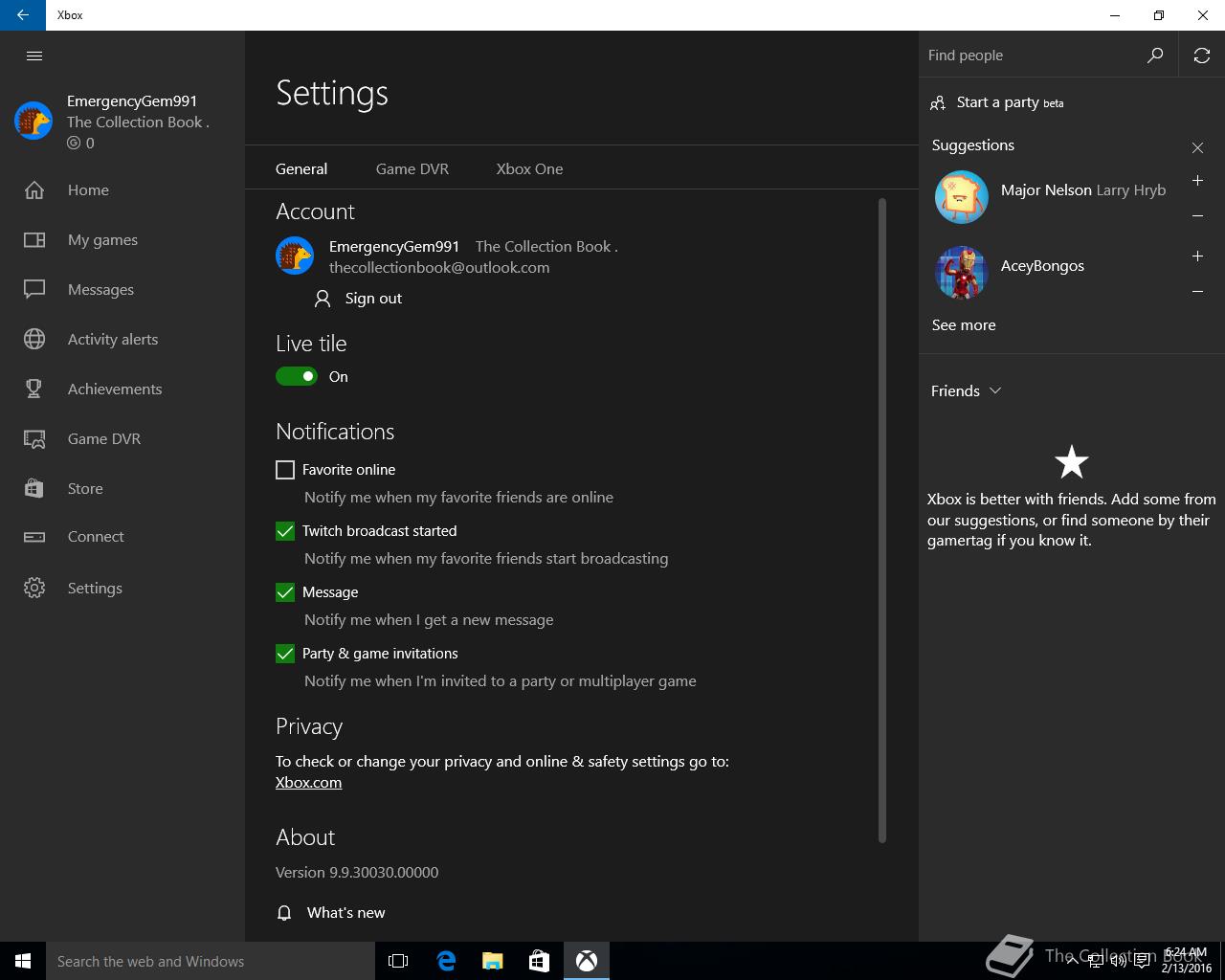Click the Start a party icon
The width and height of the screenshot is (1225, 980).
pos(938,102)
